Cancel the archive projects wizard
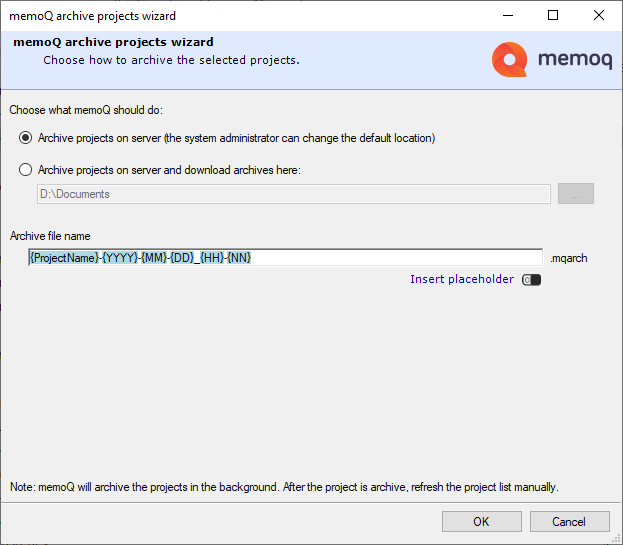623x545 pixels. tap(569, 521)
